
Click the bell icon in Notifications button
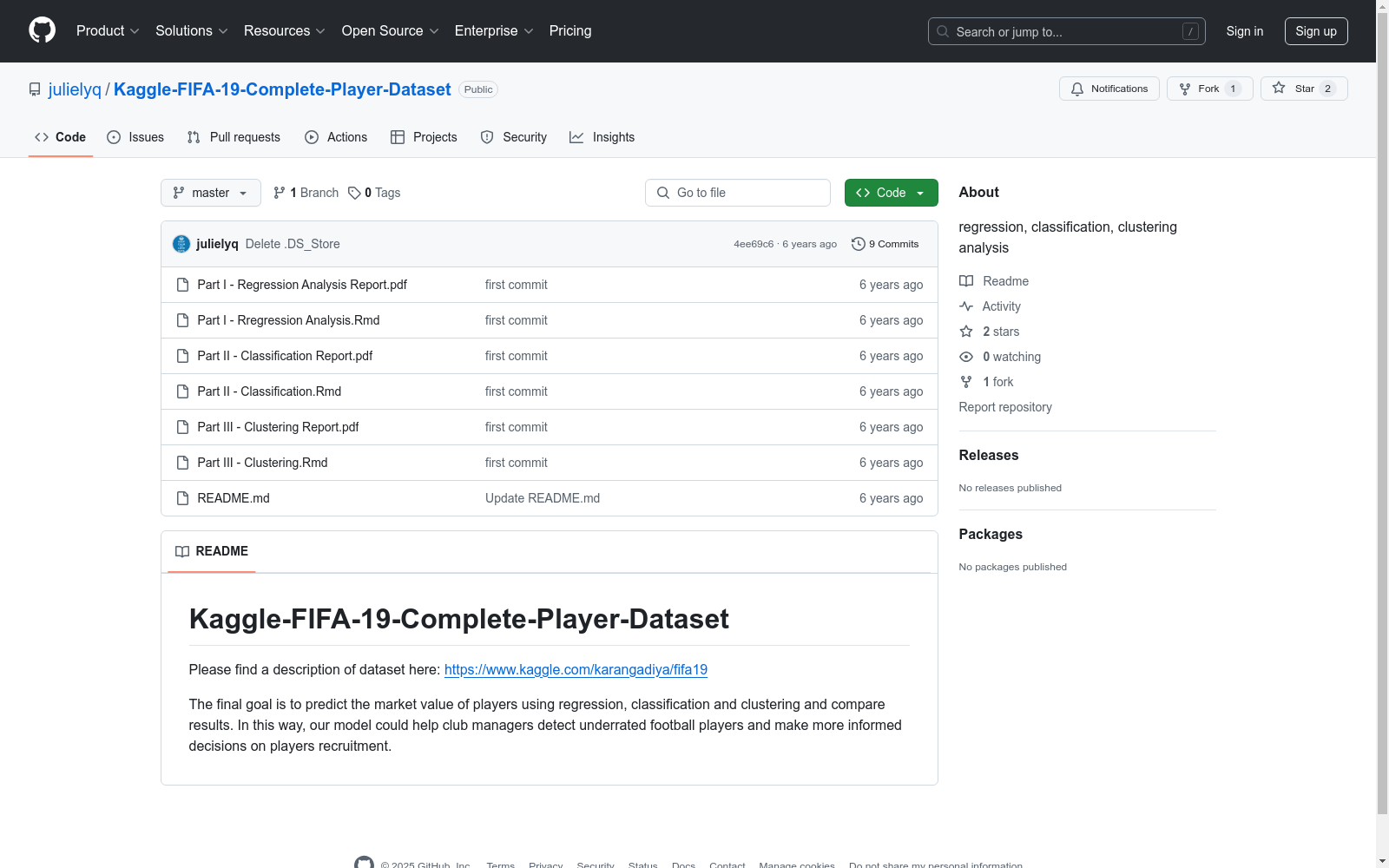coord(1077,89)
